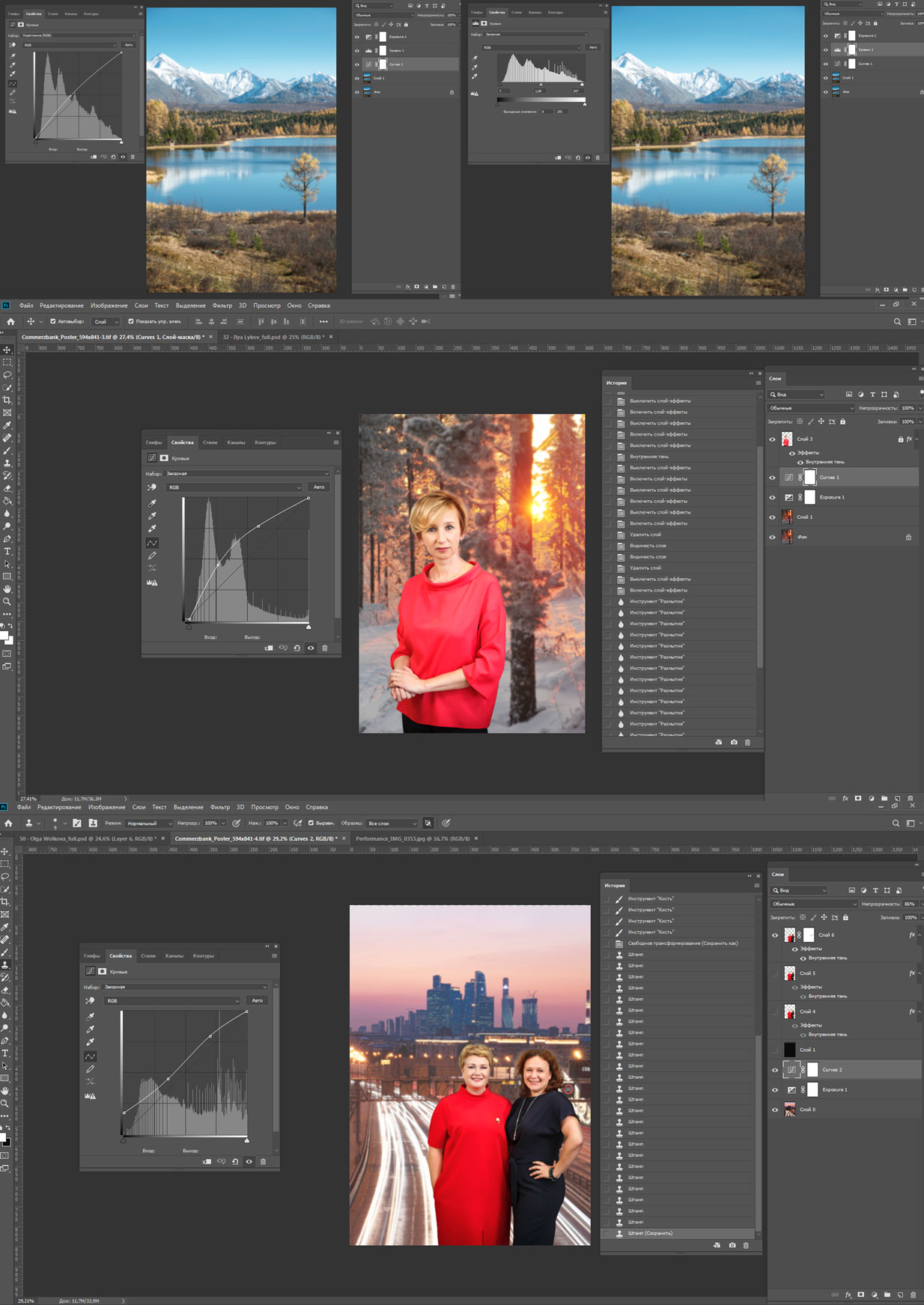The image size is (924, 1305).
Task: Toggle the Выравн. checkbox in the Clone Stamp options
Action: [x=311, y=823]
